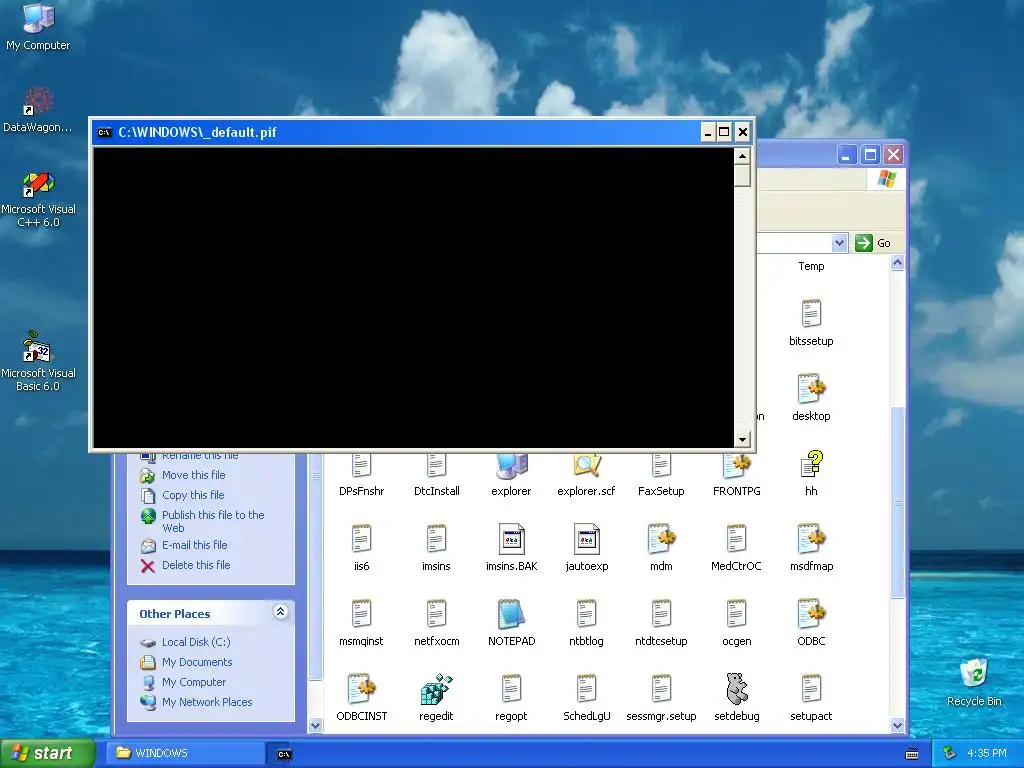Screen dimensions: 1024x768
Task: Switch to command prompt taskbar button
Action: (284, 754)
